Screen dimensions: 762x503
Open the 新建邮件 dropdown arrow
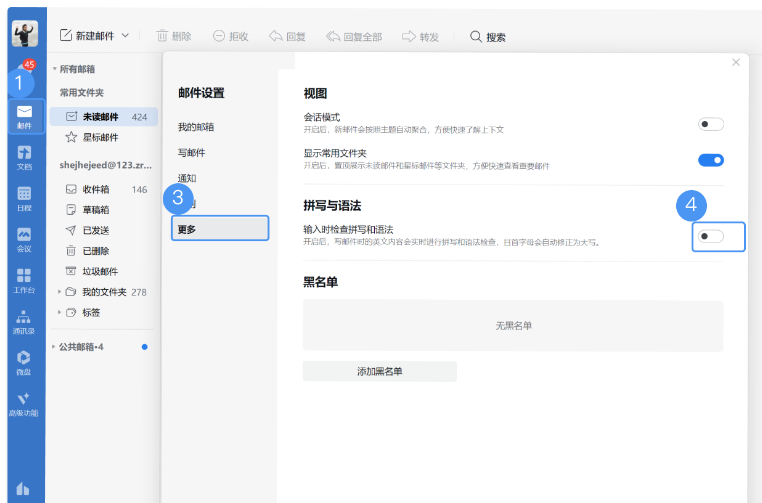[125, 36]
